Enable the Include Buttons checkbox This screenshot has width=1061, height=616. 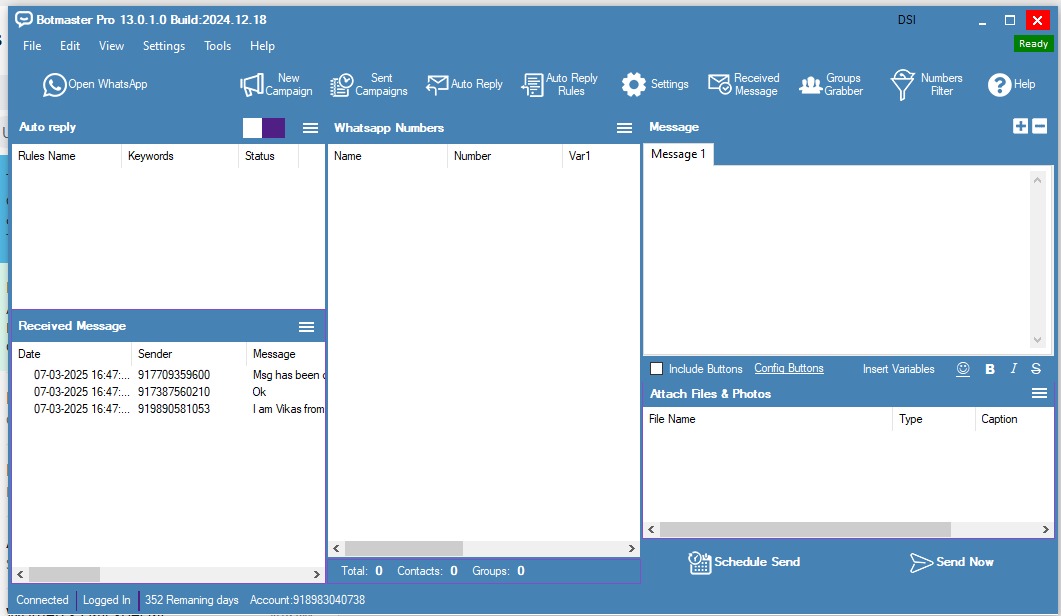[x=657, y=369]
